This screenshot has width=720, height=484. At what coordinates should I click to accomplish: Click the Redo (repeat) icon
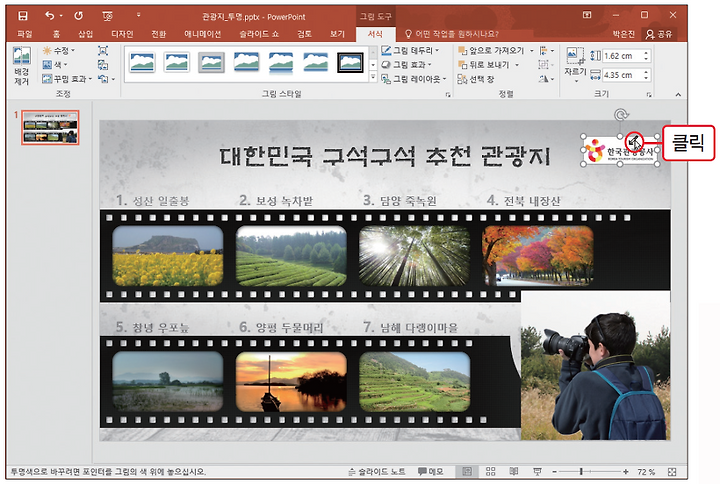pyautogui.click(x=79, y=16)
